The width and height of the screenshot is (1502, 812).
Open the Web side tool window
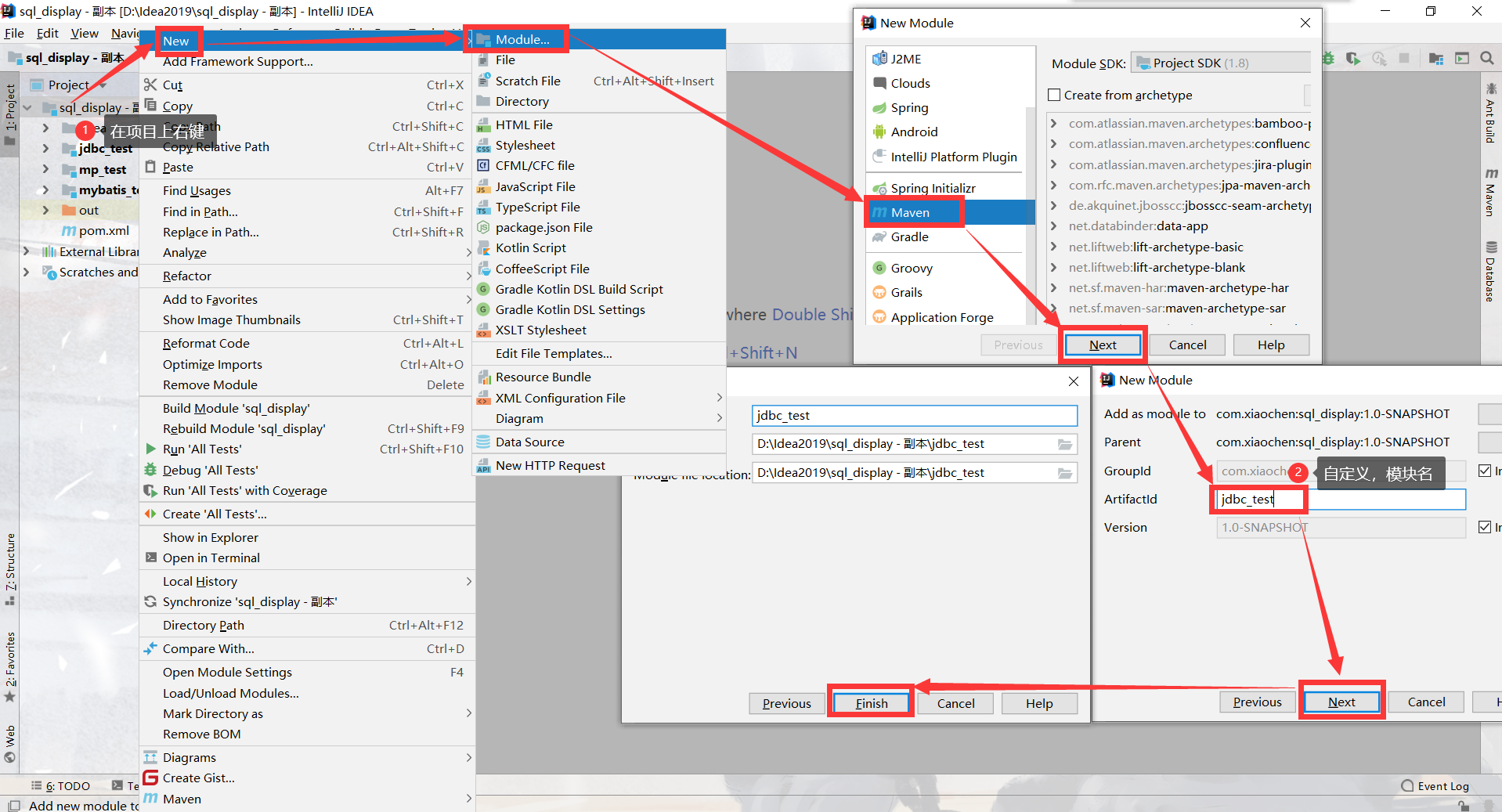10,744
